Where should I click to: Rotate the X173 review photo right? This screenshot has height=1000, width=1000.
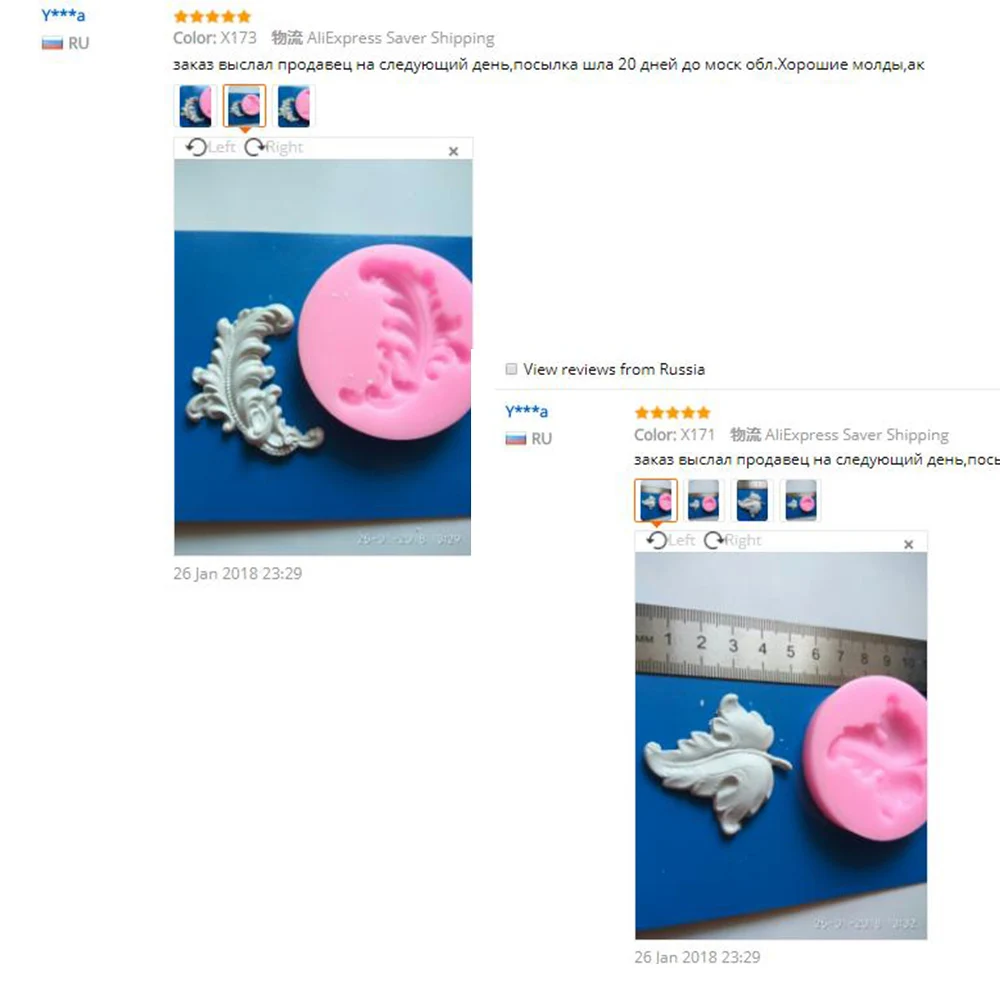(x=274, y=147)
